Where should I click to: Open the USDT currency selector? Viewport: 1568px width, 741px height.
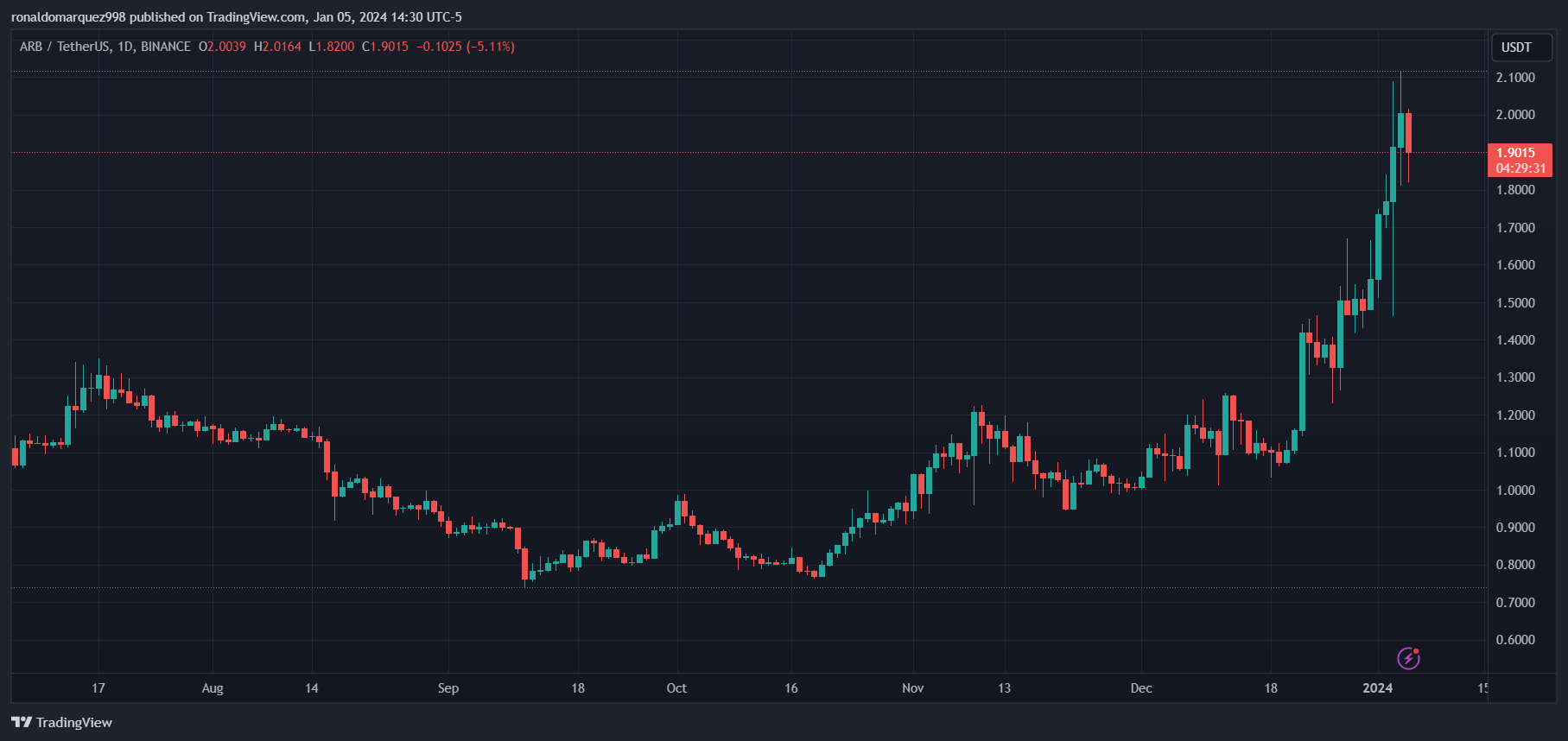coord(1521,47)
